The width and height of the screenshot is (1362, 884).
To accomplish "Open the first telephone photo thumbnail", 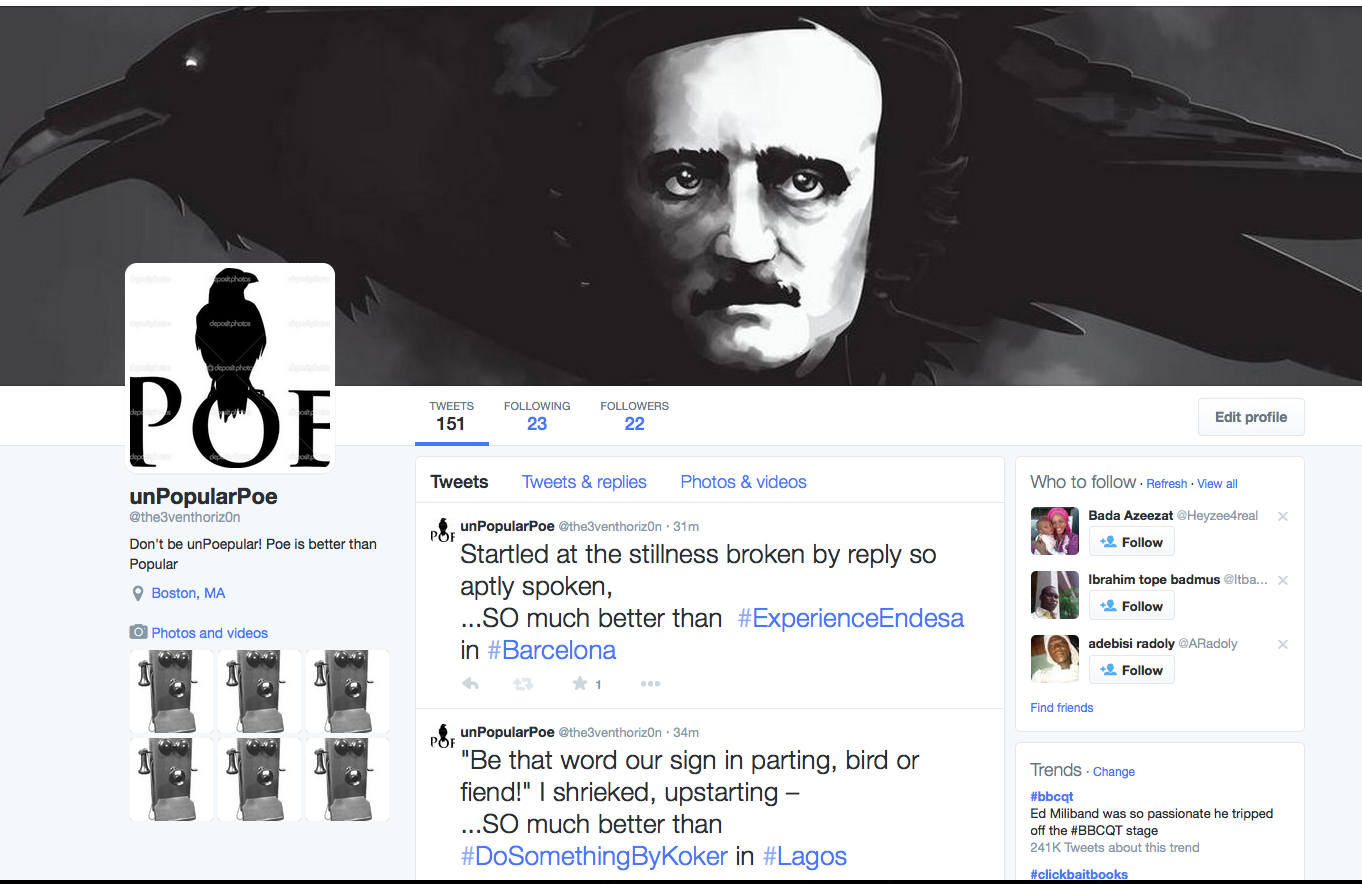I will point(171,691).
